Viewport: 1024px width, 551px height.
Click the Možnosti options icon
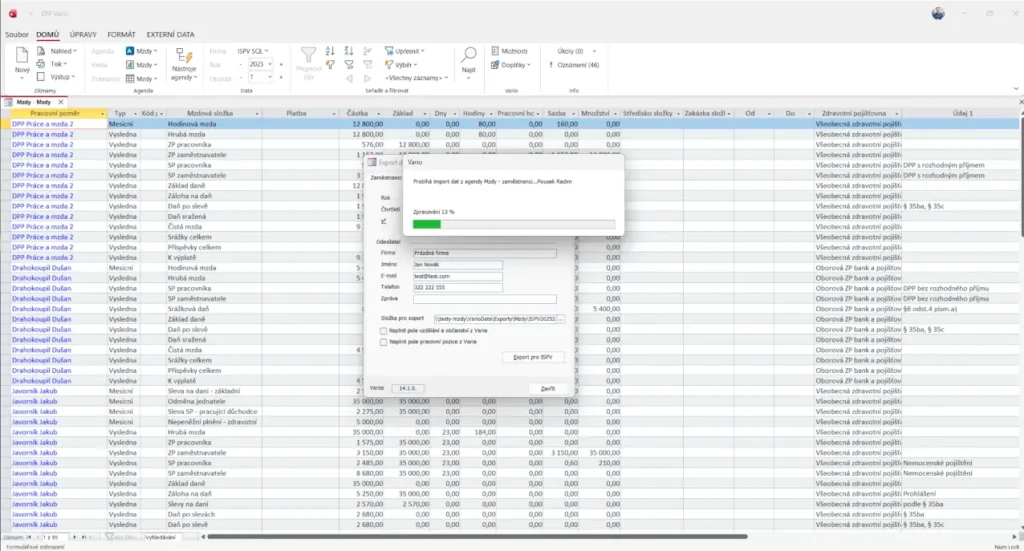[x=494, y=50]
